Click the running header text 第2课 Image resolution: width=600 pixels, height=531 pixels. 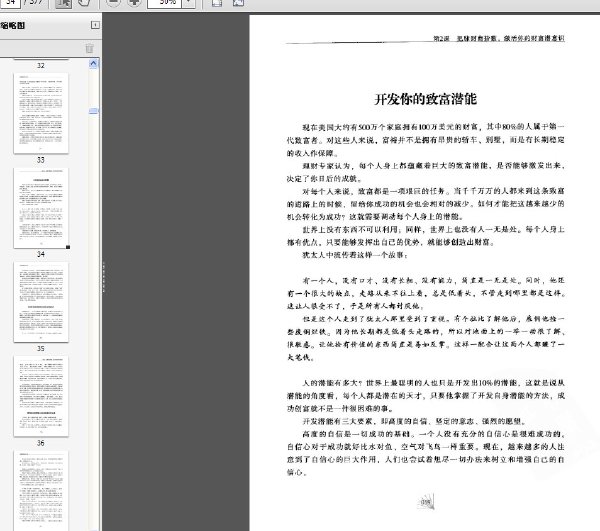(441, 38)
